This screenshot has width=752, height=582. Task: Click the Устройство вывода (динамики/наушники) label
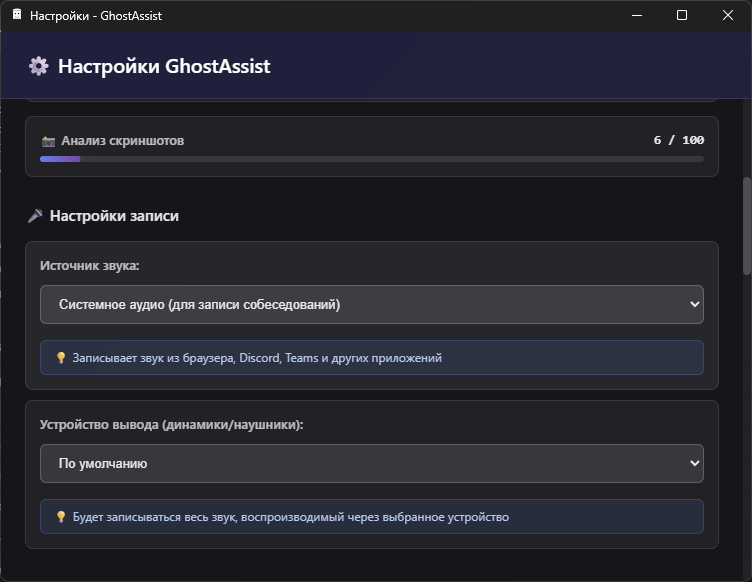(171, 424)
